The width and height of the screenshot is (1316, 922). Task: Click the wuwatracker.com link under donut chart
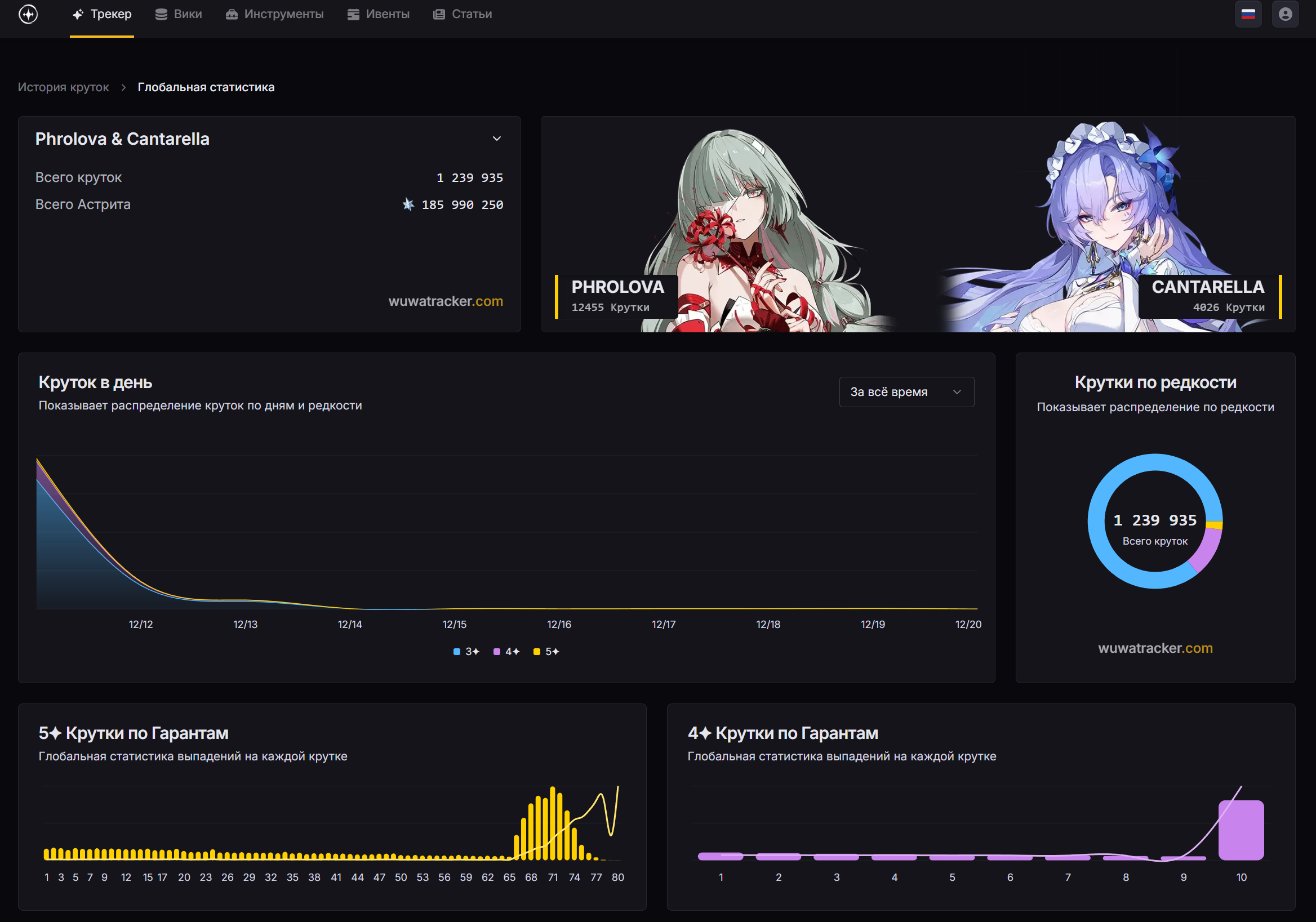coord(1155,648)
